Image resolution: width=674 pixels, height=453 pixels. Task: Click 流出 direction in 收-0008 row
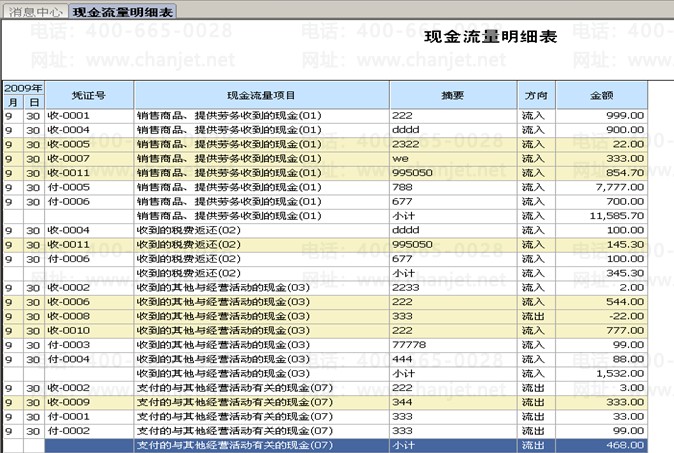(536, 316)
